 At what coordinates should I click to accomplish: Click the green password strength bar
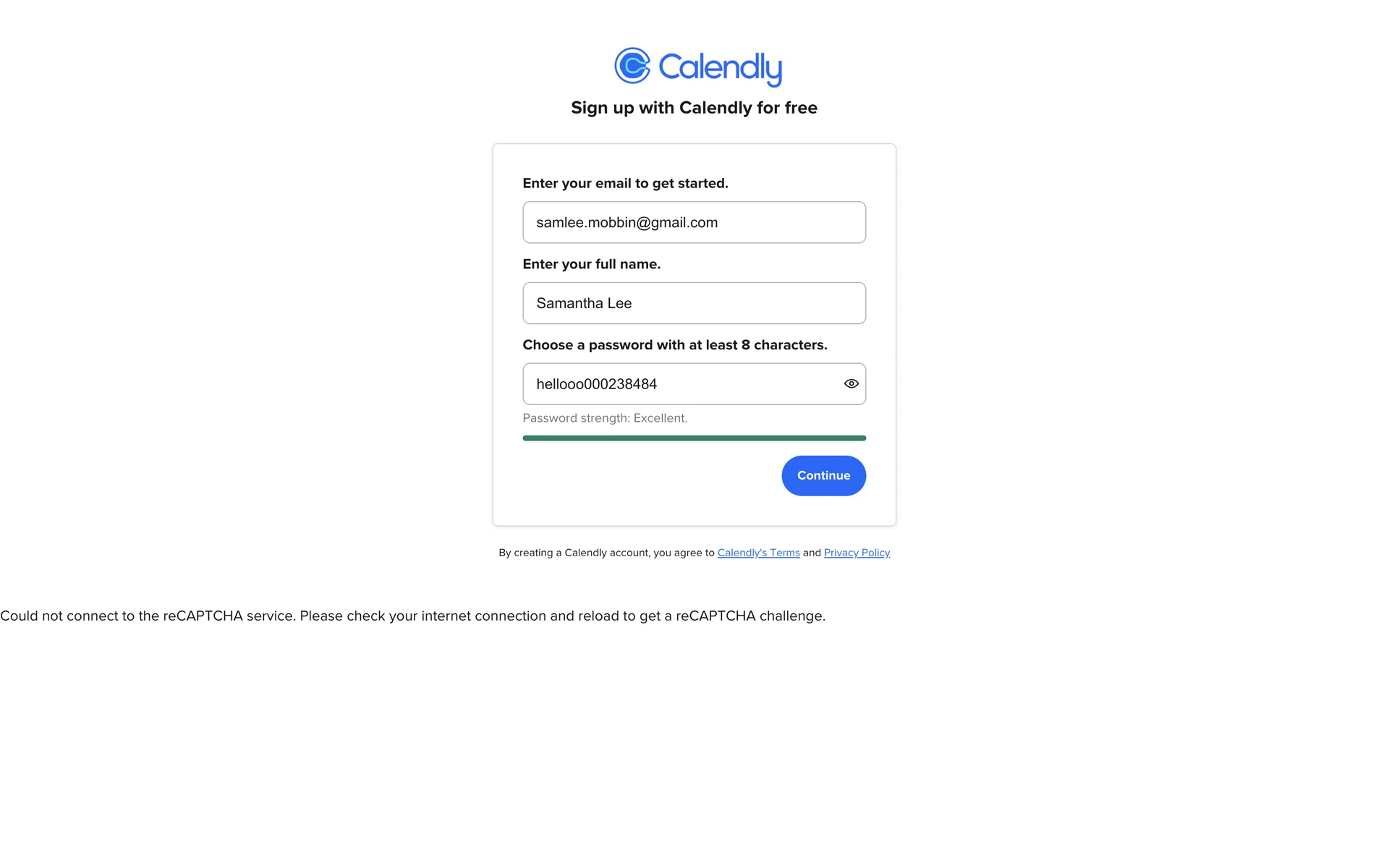694,438
